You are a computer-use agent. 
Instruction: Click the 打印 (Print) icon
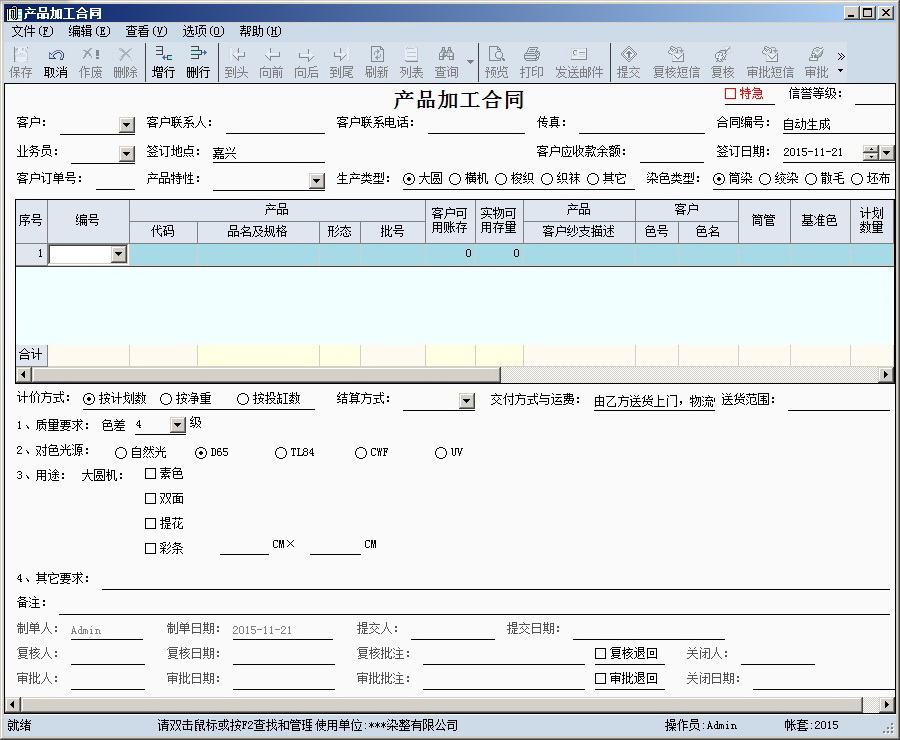532,62
